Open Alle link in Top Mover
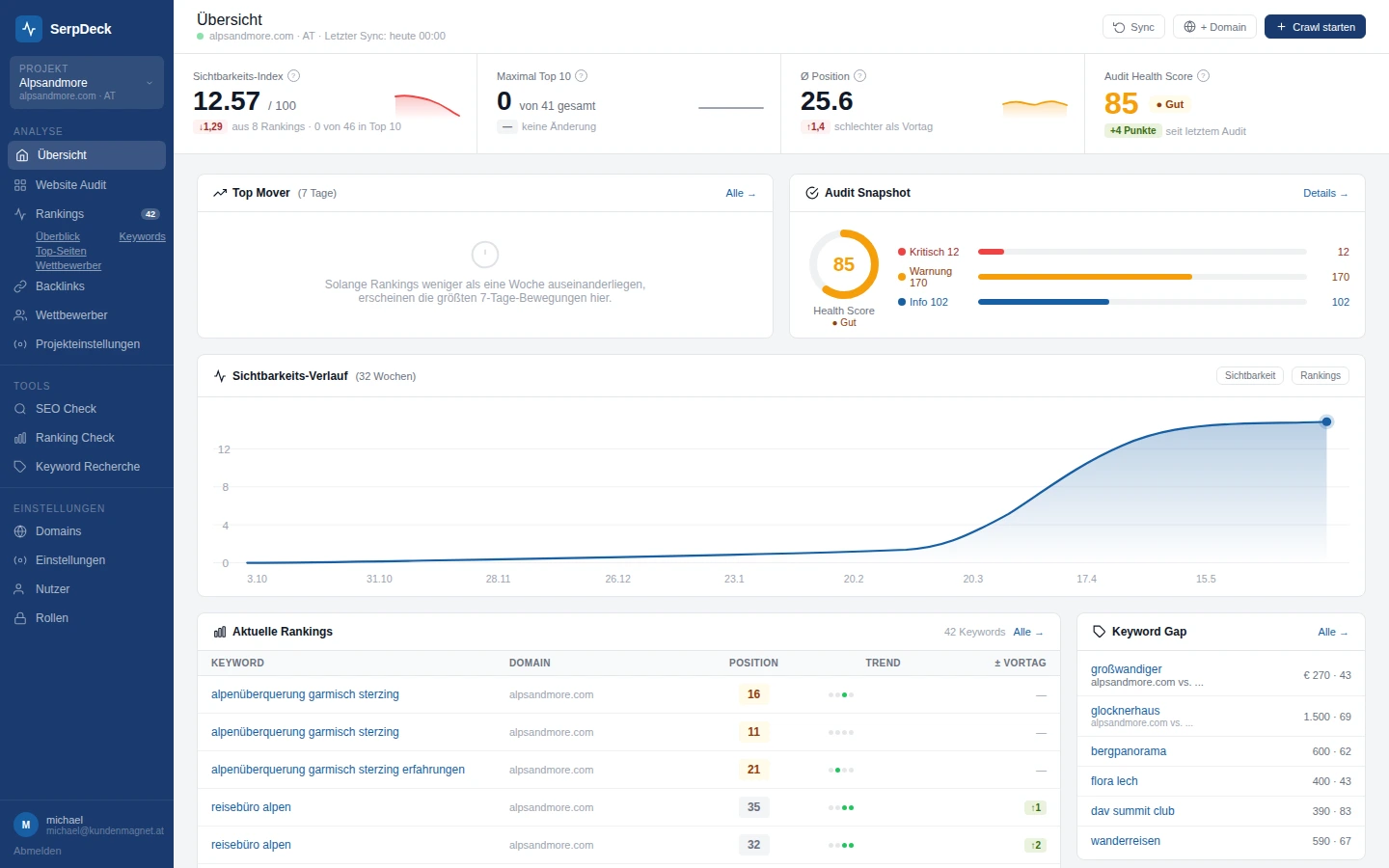This screenshot has width=1389, height=868. click(x=741, y=193)
